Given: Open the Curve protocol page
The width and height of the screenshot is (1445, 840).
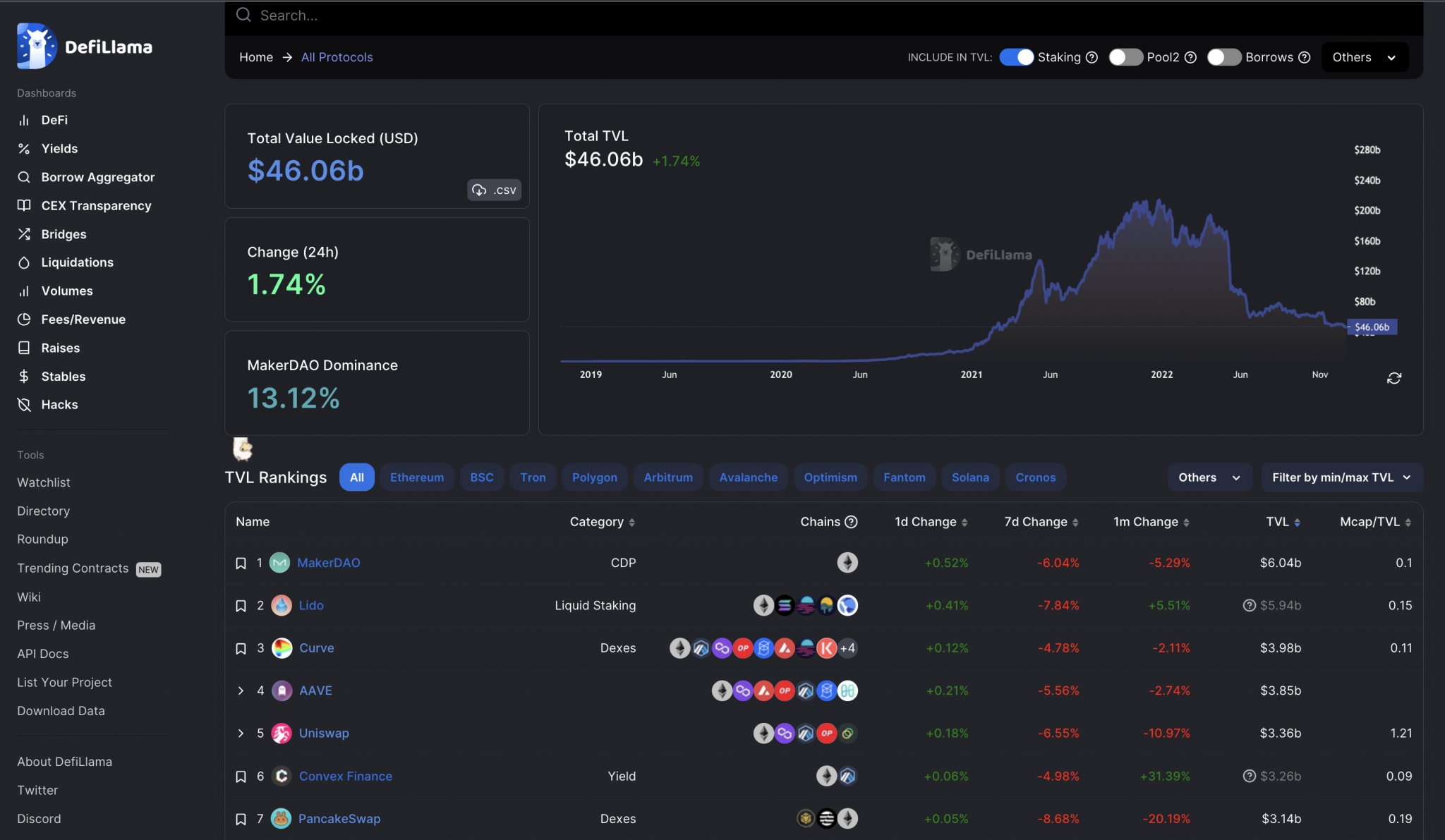Looking at the screenshot, I should 316,647.
